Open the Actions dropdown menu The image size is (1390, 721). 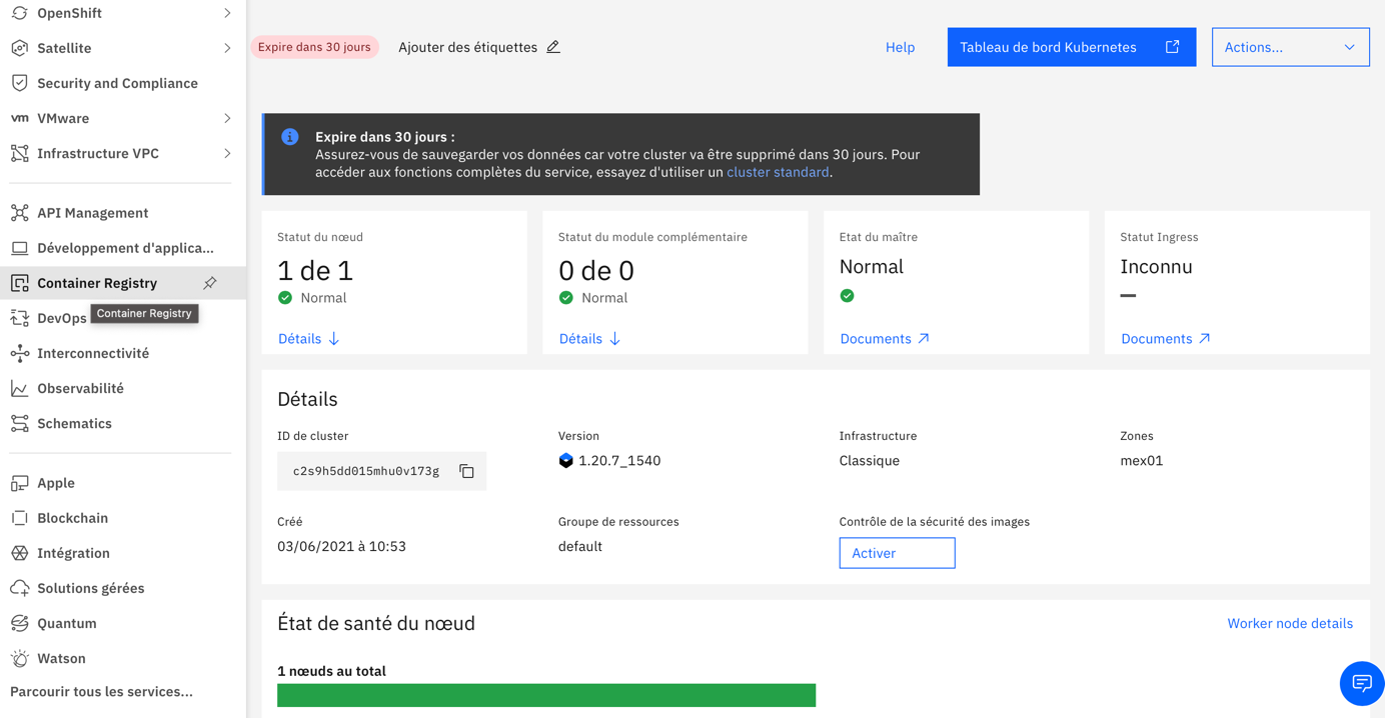click(x=1290, y=47)
